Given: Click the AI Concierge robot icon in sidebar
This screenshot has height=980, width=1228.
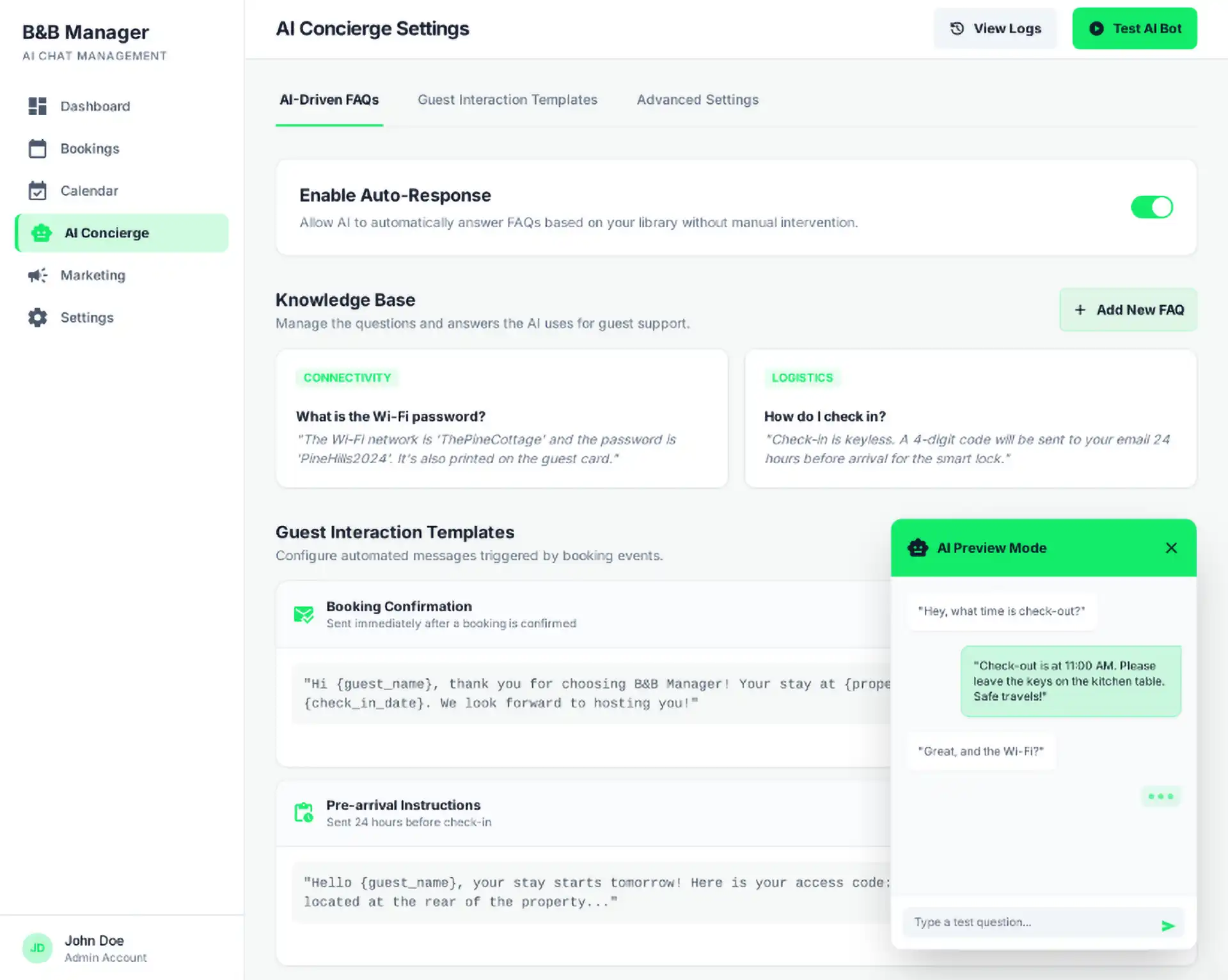Looking at the screenshot, I should click(42, 233).
